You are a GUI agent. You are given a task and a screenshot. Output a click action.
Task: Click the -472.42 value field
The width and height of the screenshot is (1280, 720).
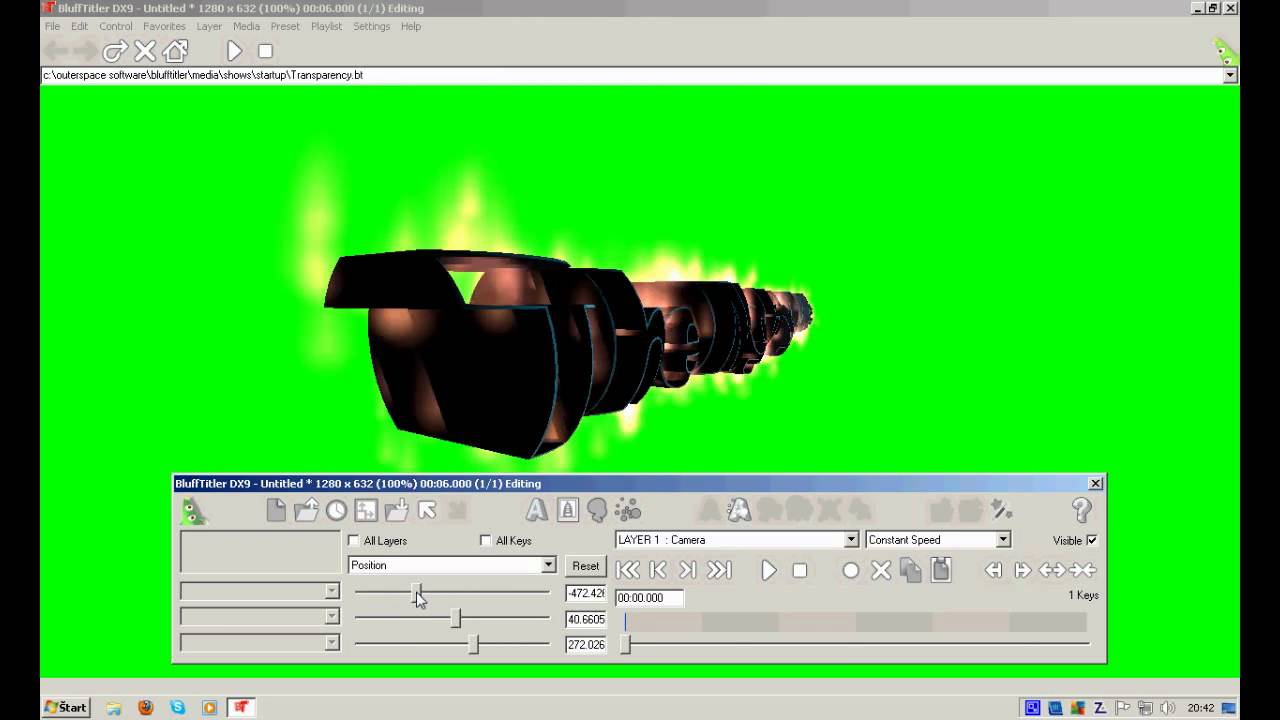(586, 593)
